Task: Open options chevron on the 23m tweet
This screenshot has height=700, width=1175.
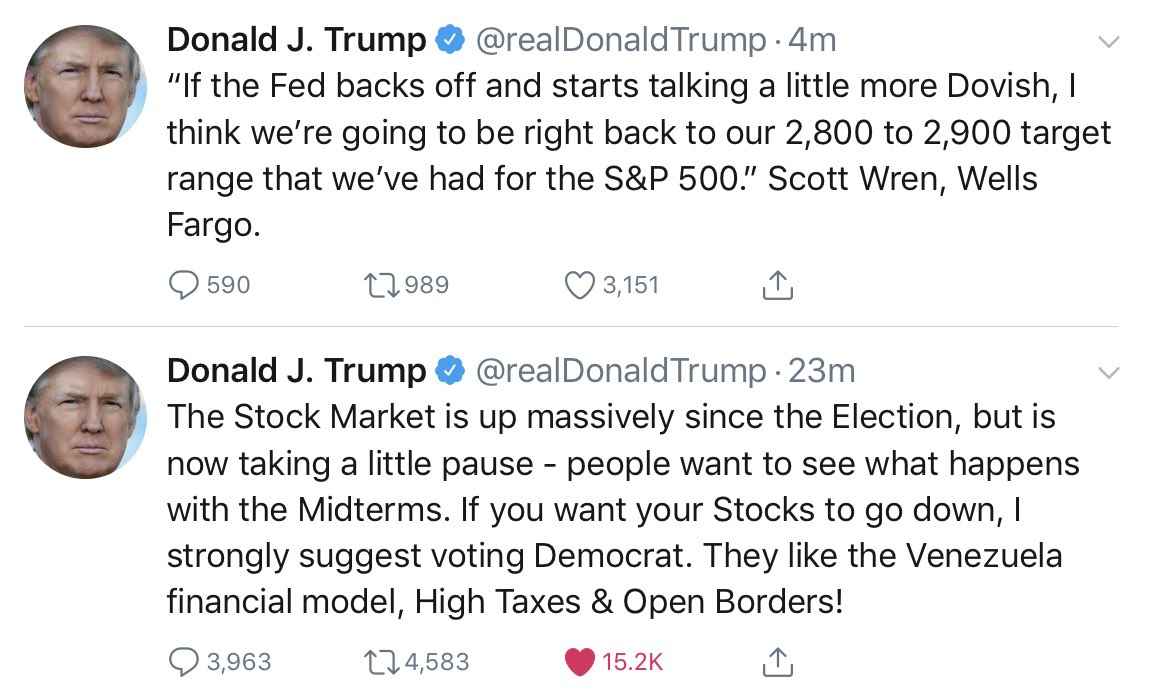Action: (1108, 373)
